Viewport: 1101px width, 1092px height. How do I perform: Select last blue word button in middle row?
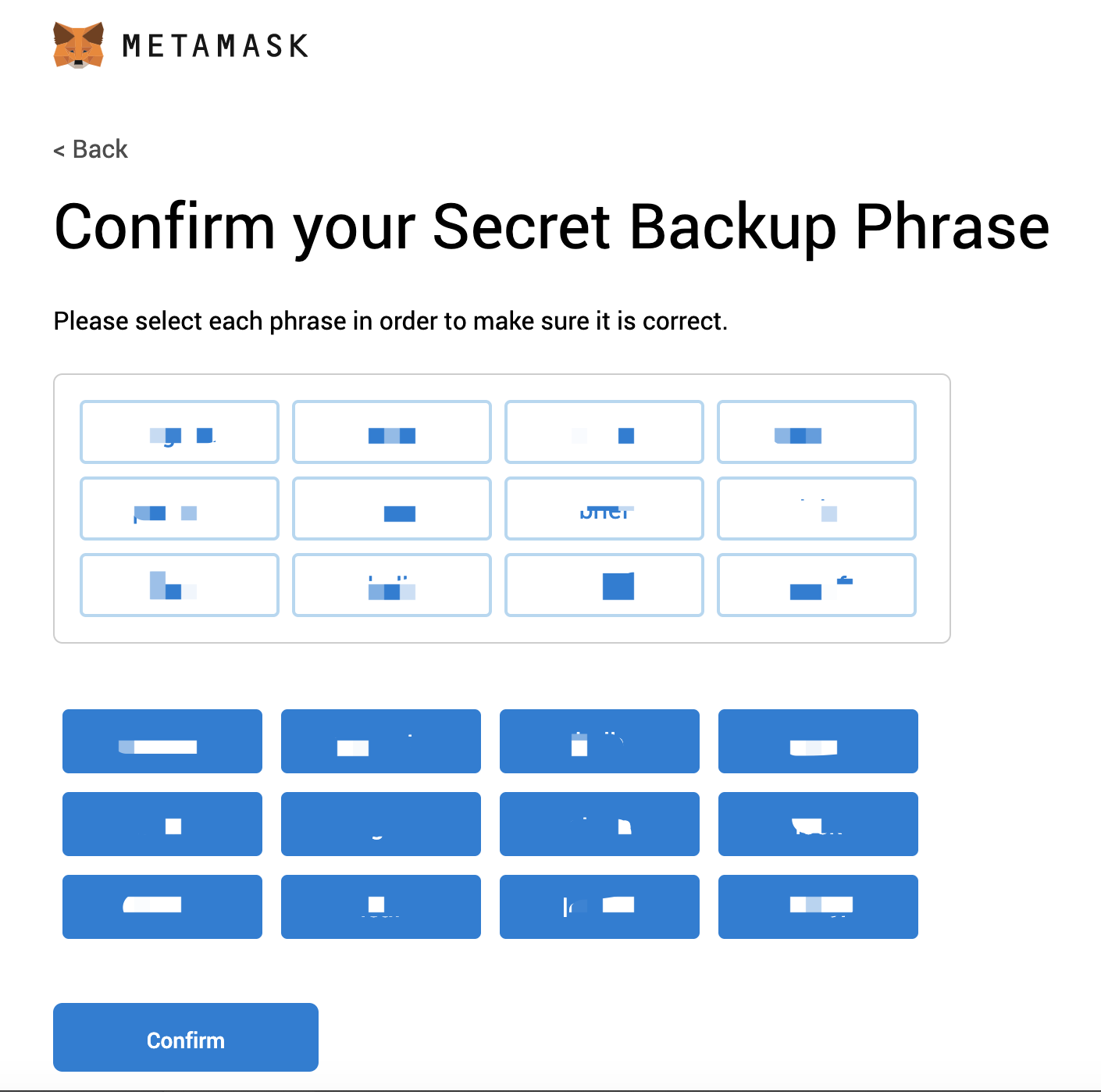818,824
